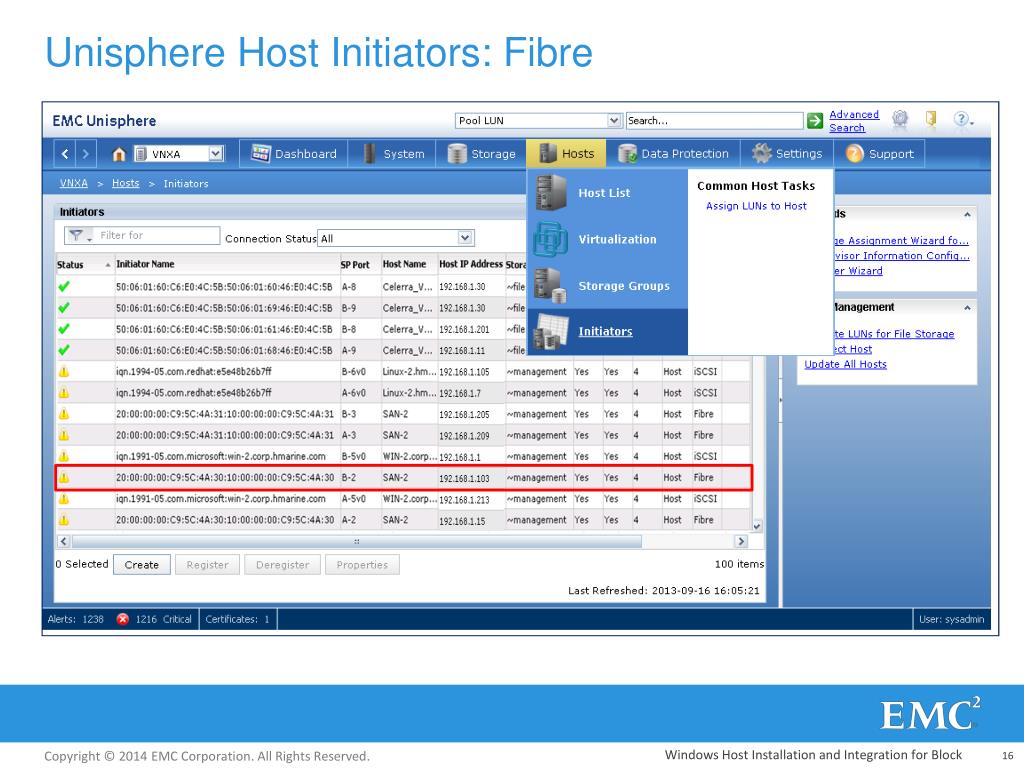
Task: Click the Storage Groups icon
Action: [550, 286]
